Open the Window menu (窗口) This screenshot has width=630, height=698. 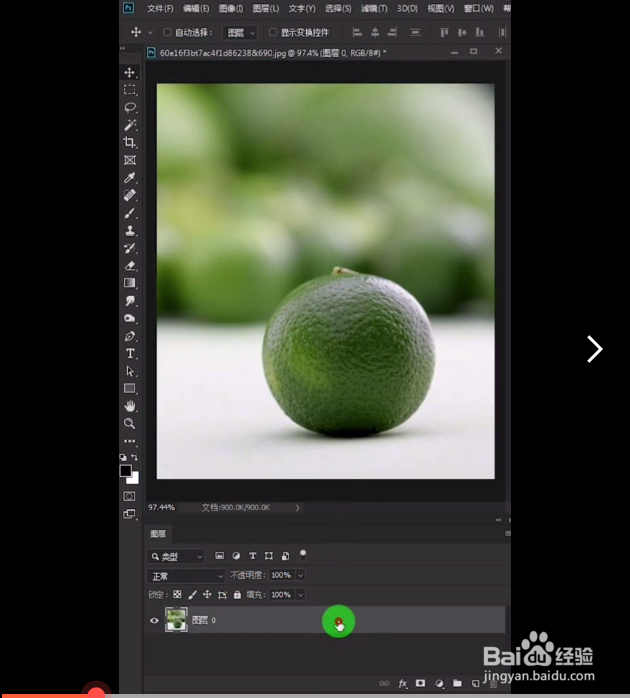click(479, 8)
